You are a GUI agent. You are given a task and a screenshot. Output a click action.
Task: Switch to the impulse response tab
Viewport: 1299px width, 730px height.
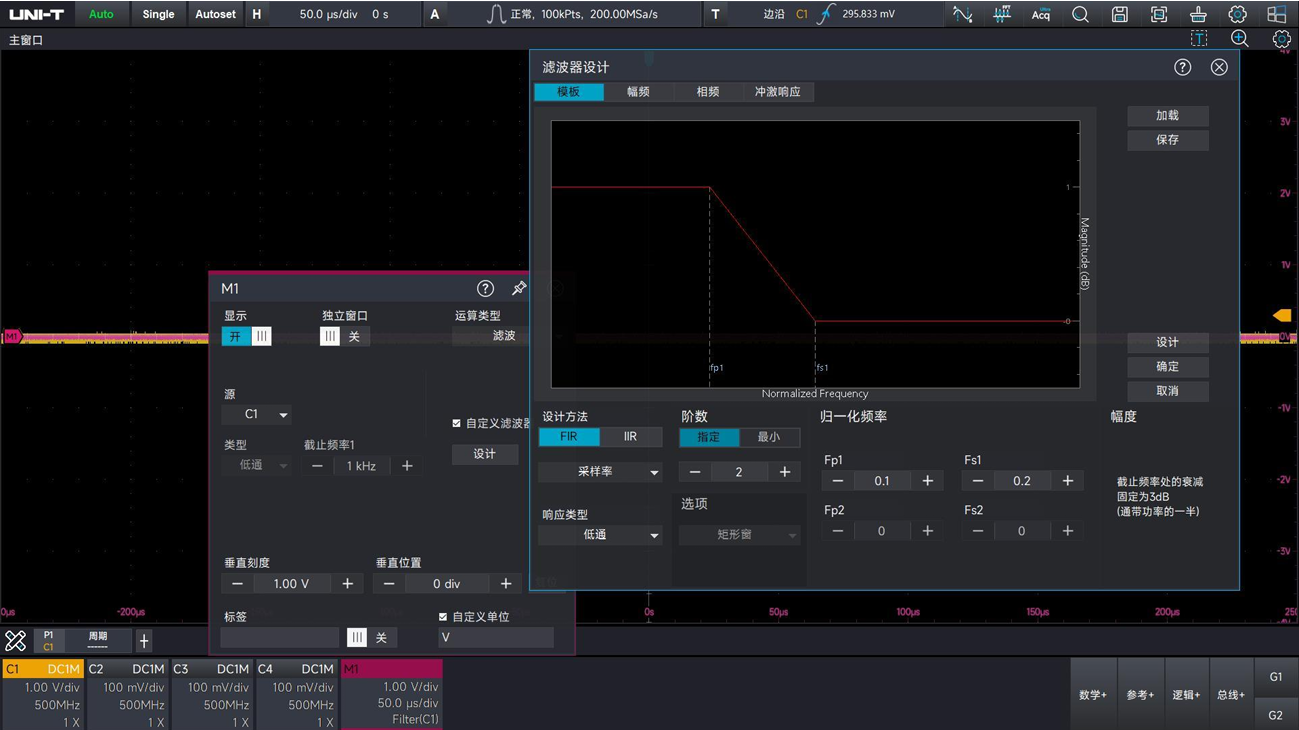coord(777,92)
